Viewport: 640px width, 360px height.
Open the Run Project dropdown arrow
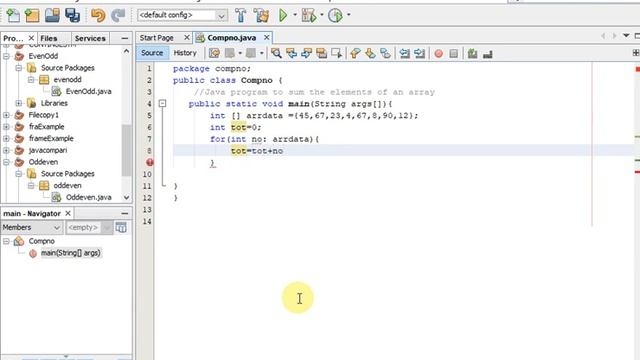click(x=295, y=15)
